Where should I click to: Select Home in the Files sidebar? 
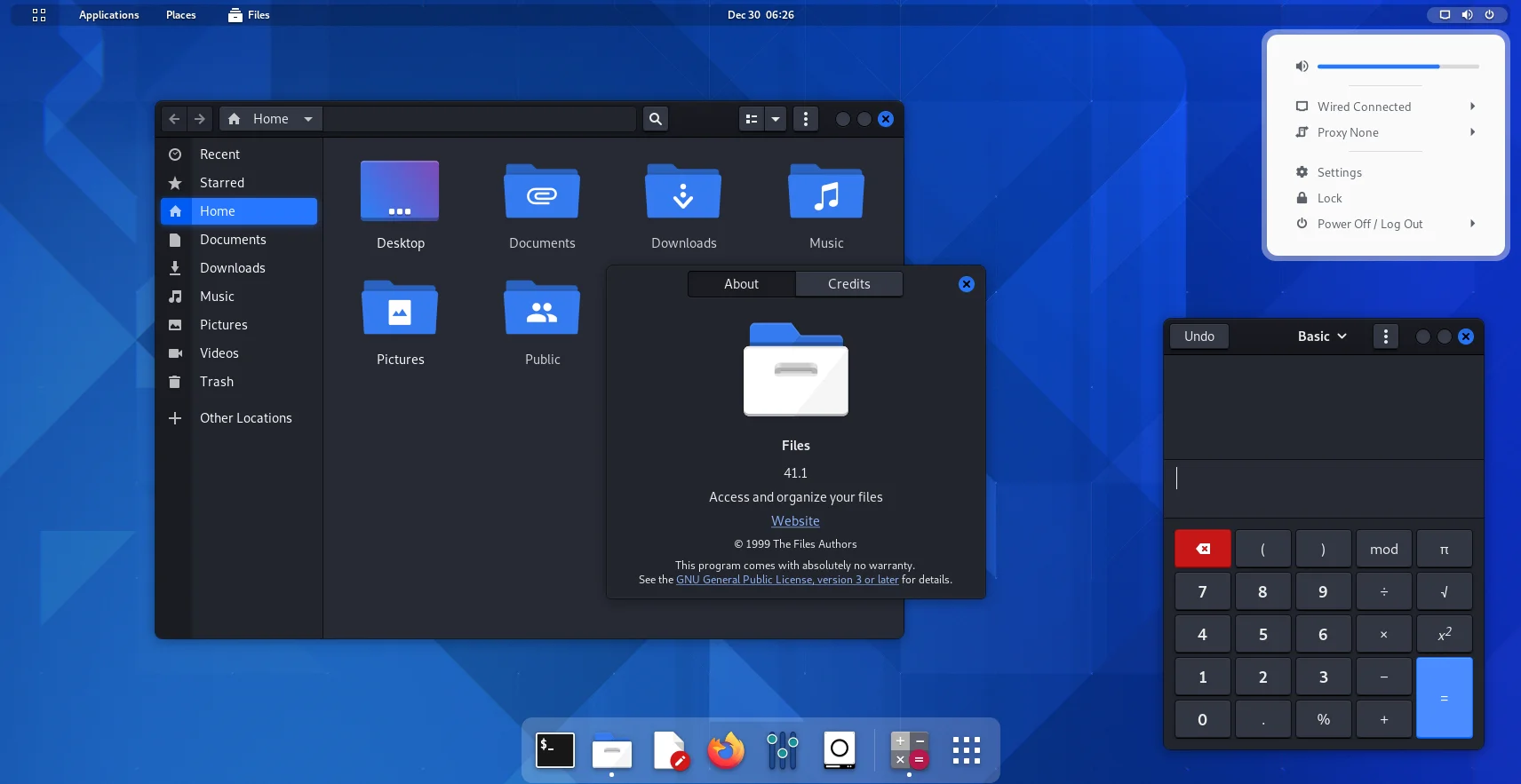click(238, 211)
